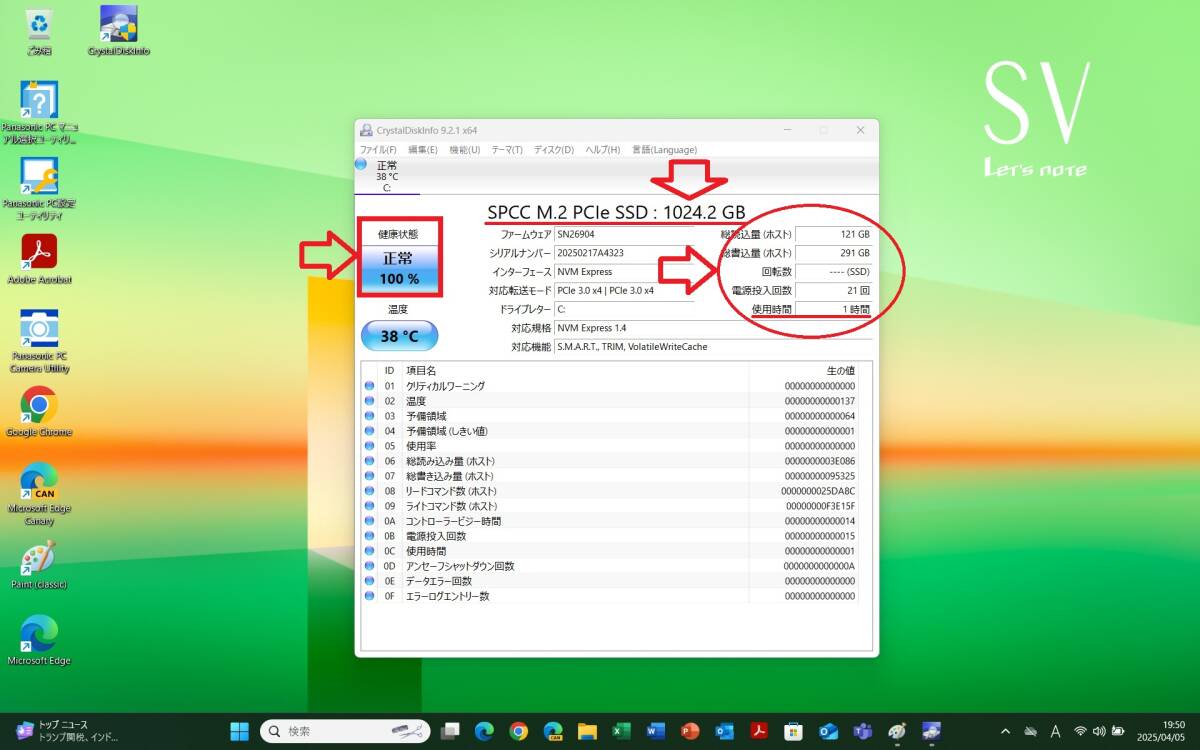Screen dimensions: 1200x750
Task: Open File Explorer from the taskbar
Action: click(x=587, y=731)
